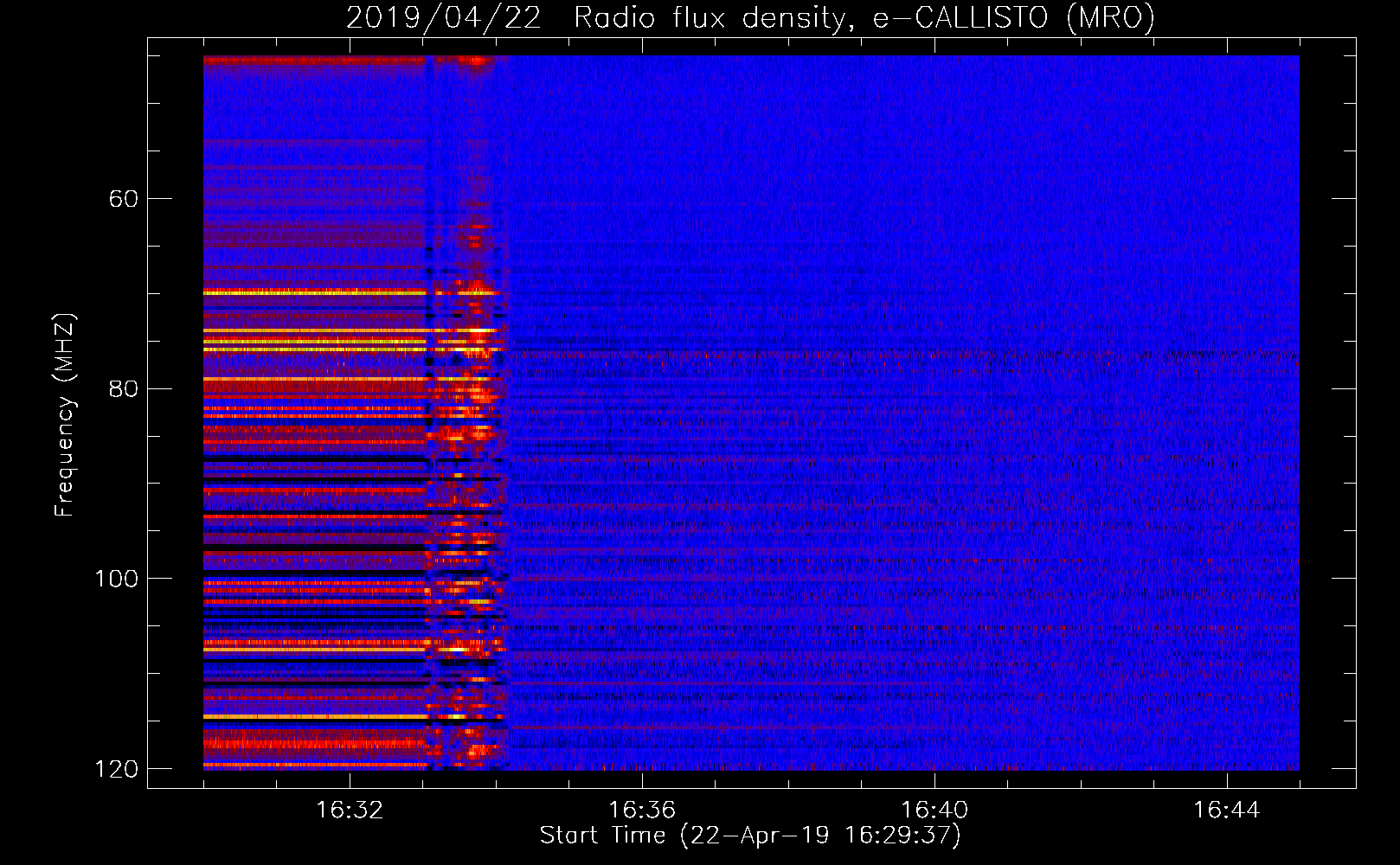Click the "Frequency (MHZ)" axis label

pyautogui.click(x=65, y=414)
